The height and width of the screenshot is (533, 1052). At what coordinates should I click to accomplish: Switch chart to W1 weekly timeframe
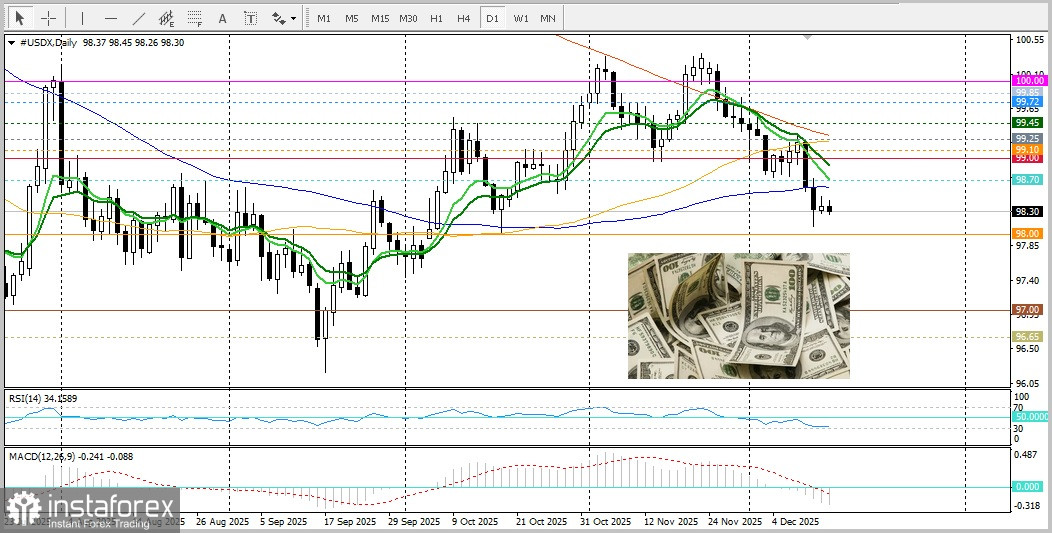tap(521, 18)
